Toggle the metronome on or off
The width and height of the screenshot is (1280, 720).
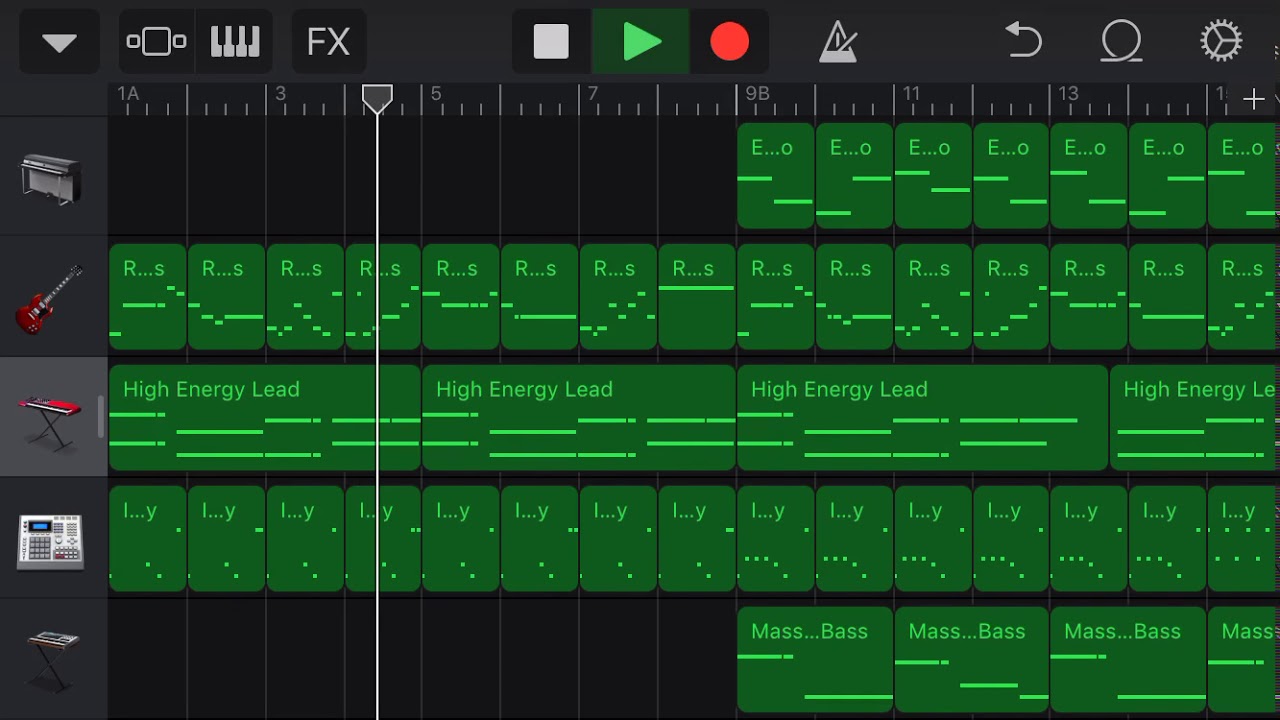836,42
